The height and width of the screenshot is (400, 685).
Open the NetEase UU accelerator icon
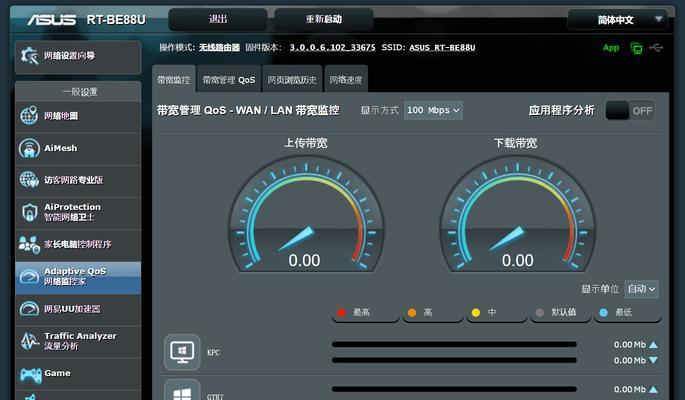click(x=29, y=309)
